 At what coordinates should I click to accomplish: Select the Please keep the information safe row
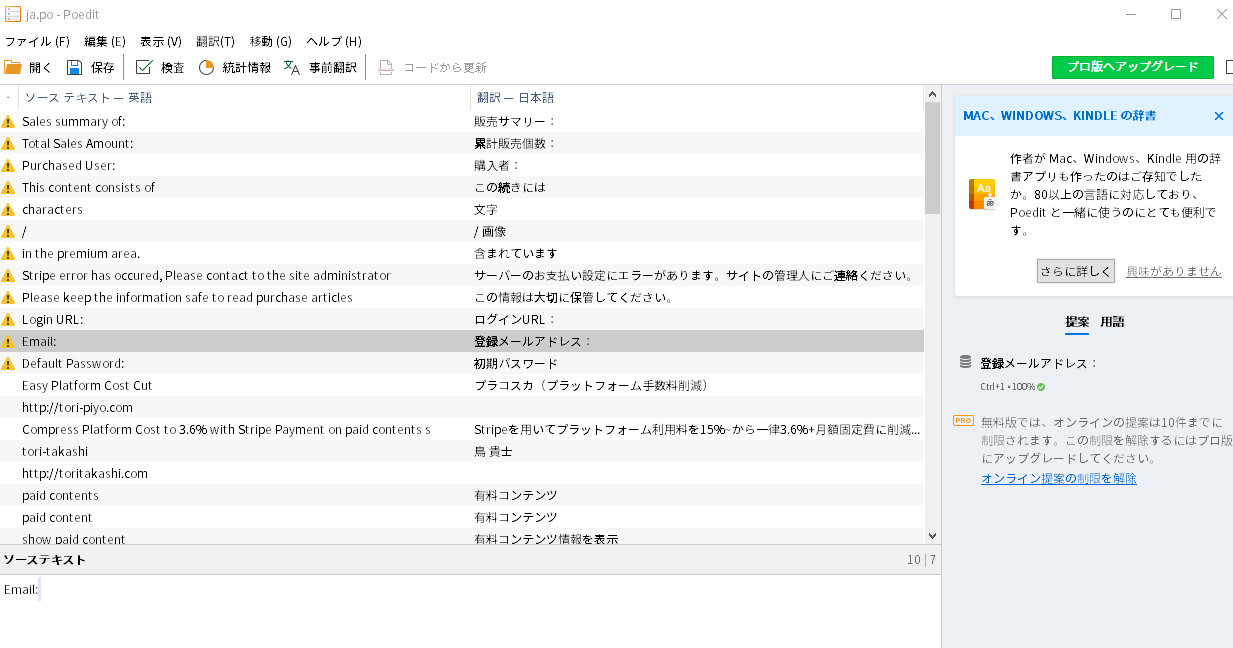462,297
